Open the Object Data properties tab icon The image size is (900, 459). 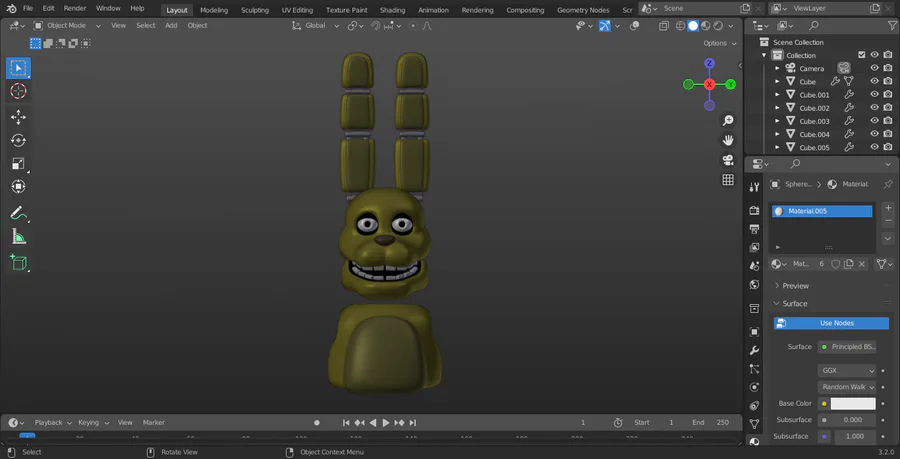pyautogui.click(x=755, y=425)
